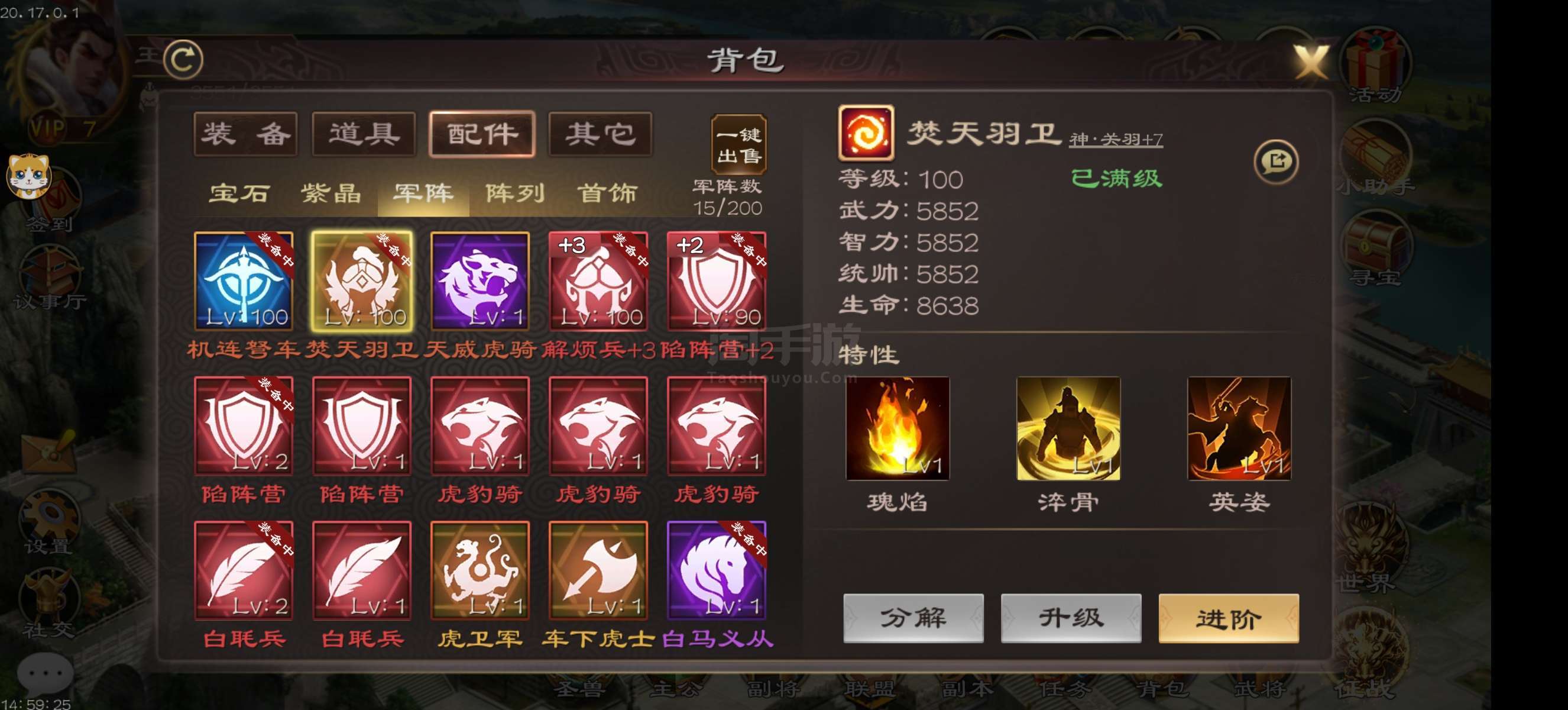Open the 瑰焰 flame trait icon
The height and width of the screenshot is (710, 1568).
tap(897, 428)
